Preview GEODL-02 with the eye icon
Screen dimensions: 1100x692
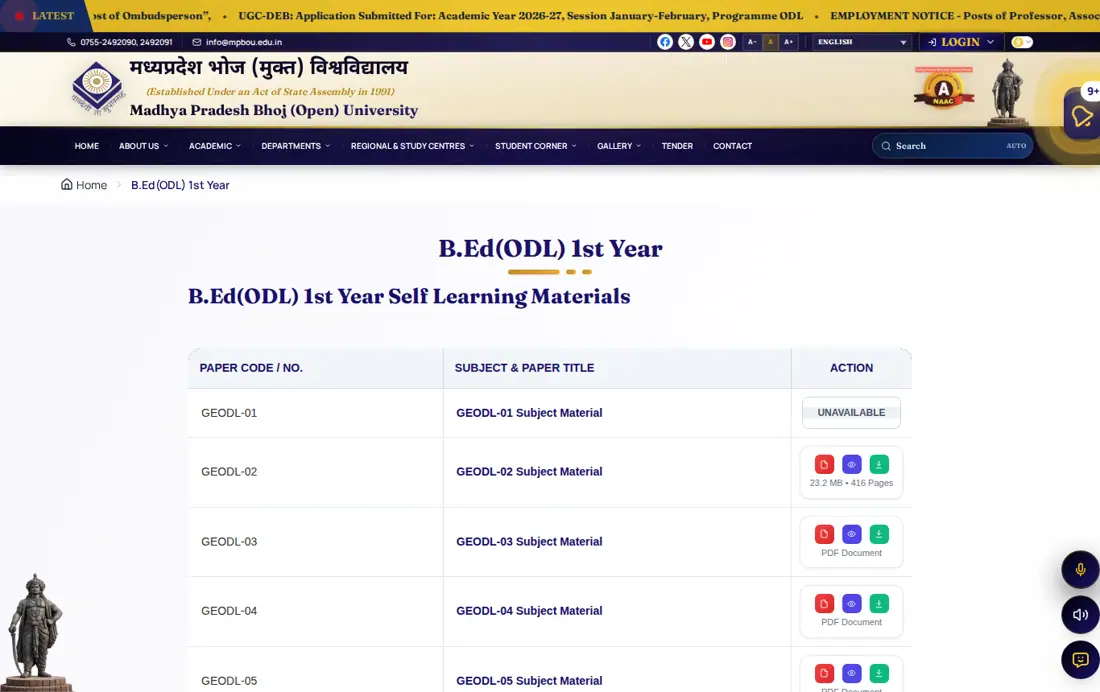coord(852,464)
